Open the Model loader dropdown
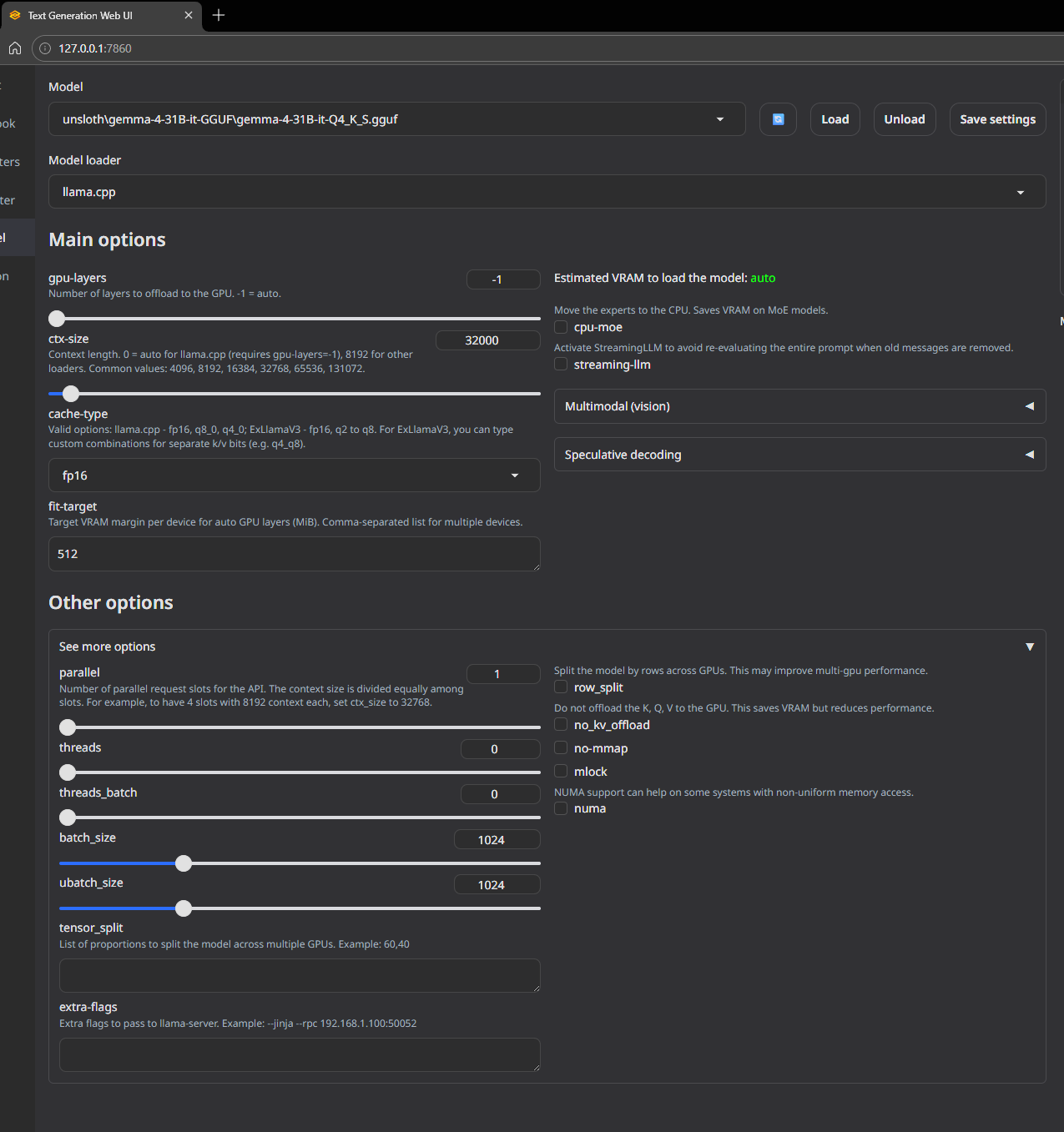This screenshot has width=1064, height=1132. pyautogui.click(x=547, y=192)
